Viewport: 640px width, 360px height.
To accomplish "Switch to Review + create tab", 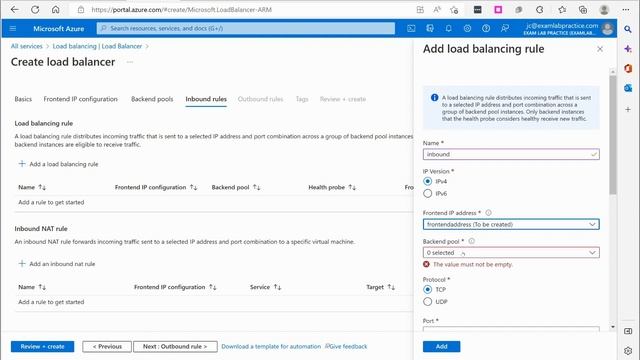I will [342, 99].
